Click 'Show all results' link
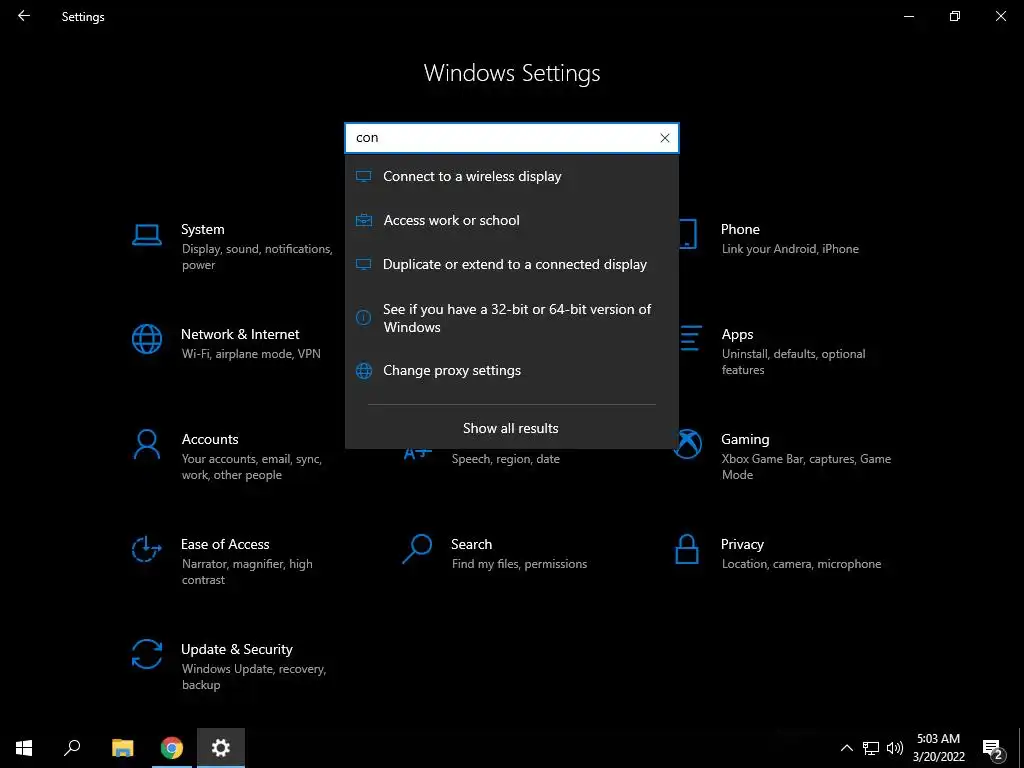Screen dimensions: 1024x768 [511, 428]
